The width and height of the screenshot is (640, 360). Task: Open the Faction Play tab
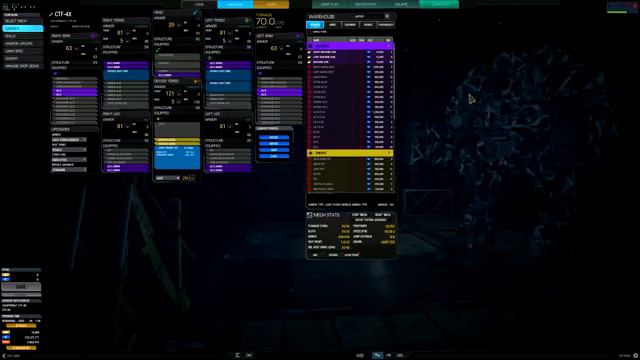(365, 4)
